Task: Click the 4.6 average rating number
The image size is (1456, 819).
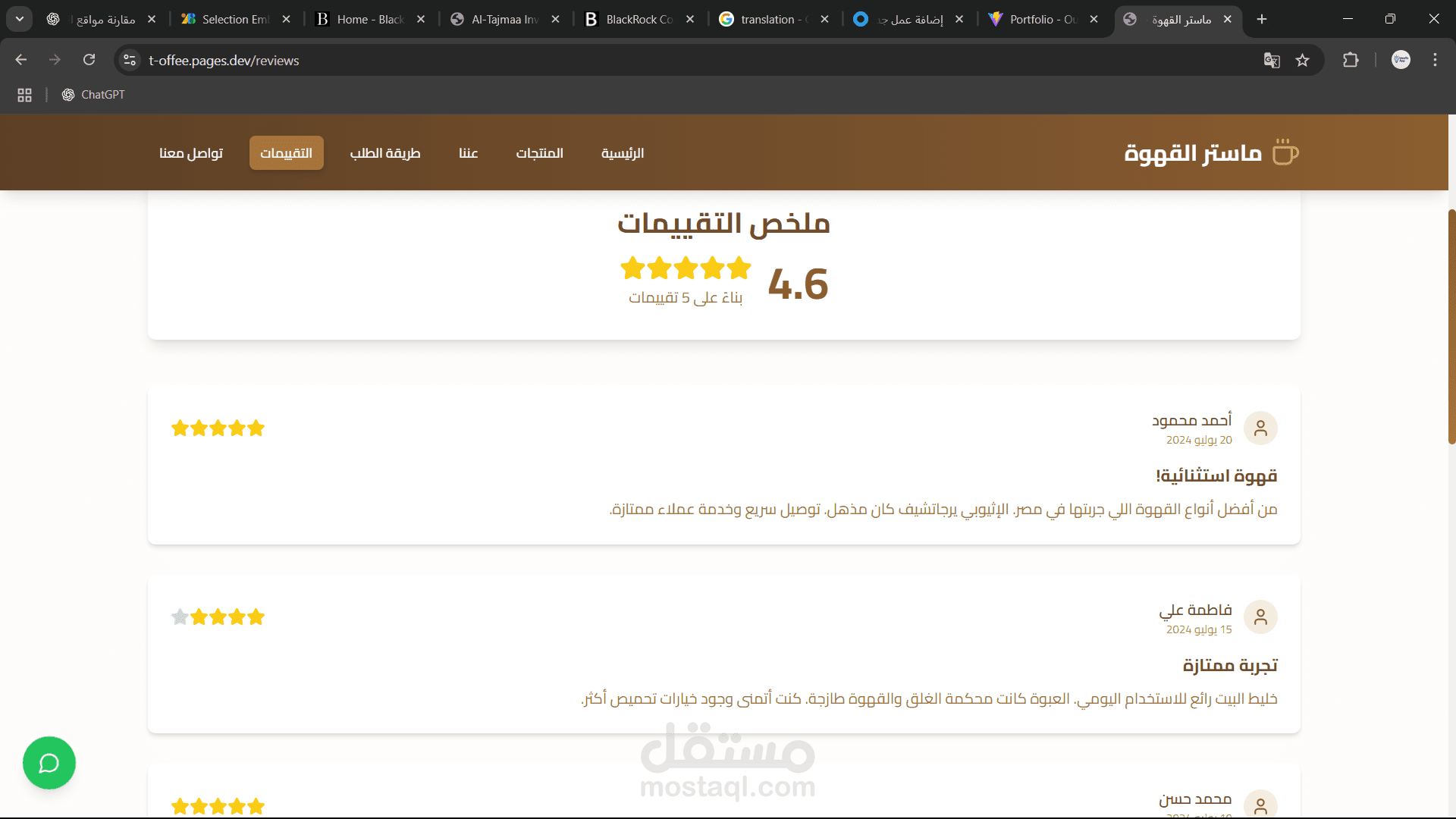Action: click(798, 284)
